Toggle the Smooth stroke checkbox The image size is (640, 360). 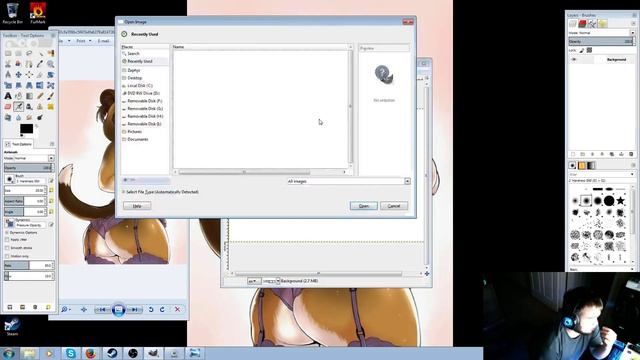[x=7, y=248]
